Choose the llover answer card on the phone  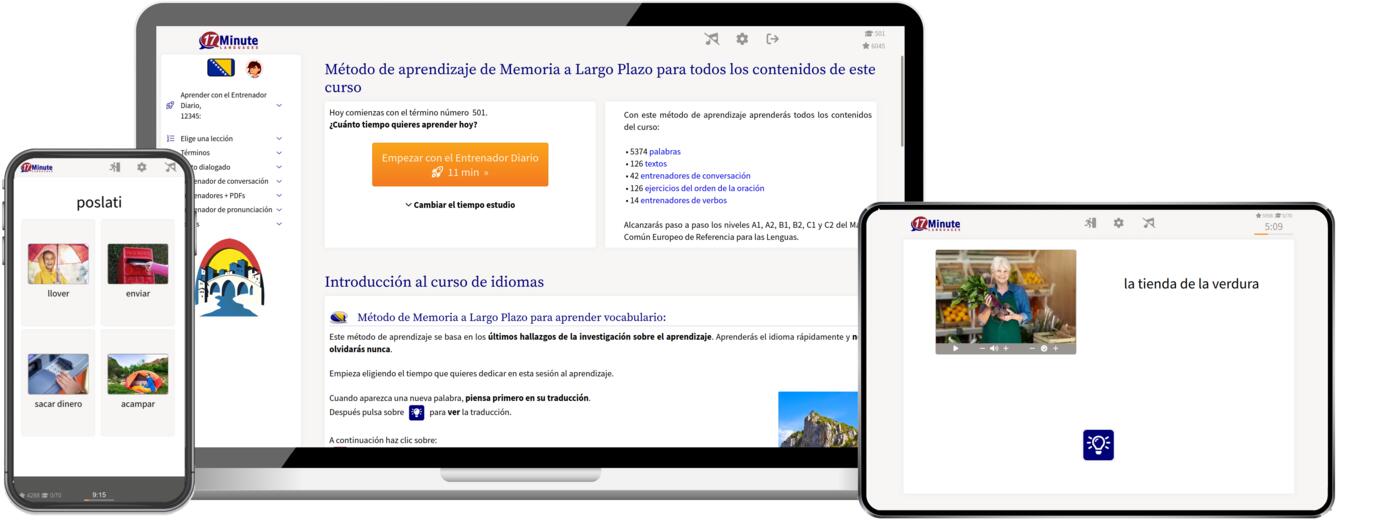[58, 271]
